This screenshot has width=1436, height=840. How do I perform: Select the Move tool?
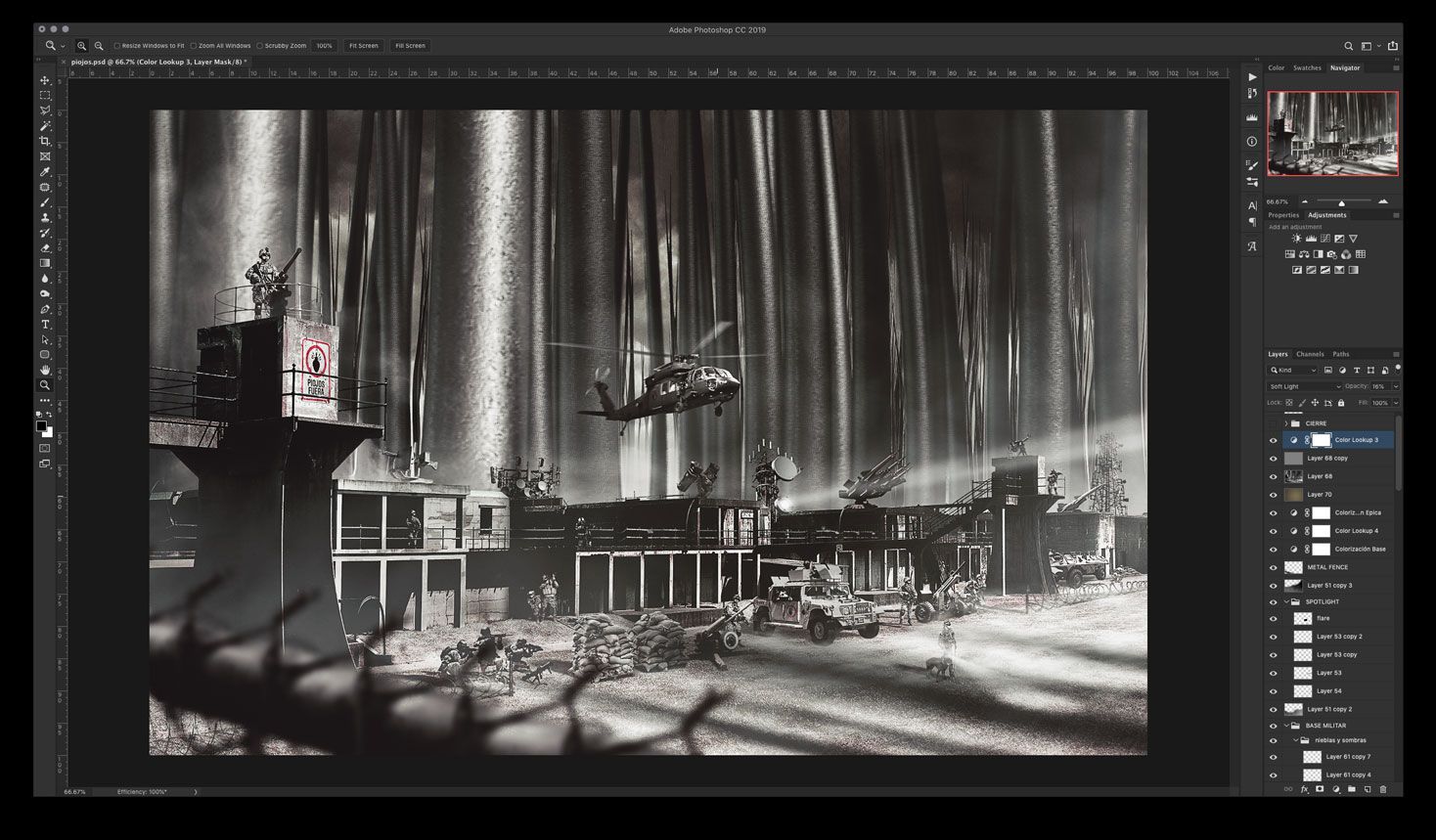pos(45,80)
